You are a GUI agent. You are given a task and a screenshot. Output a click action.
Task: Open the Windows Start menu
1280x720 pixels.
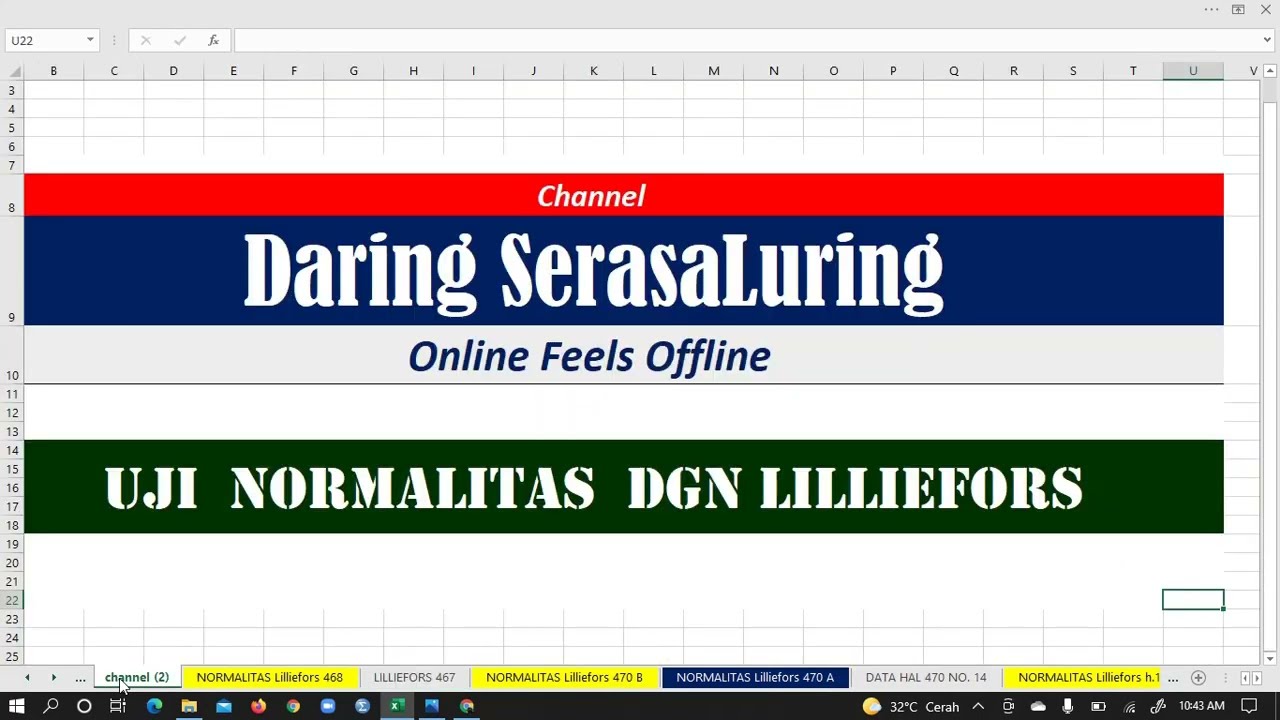click(17, 706)
